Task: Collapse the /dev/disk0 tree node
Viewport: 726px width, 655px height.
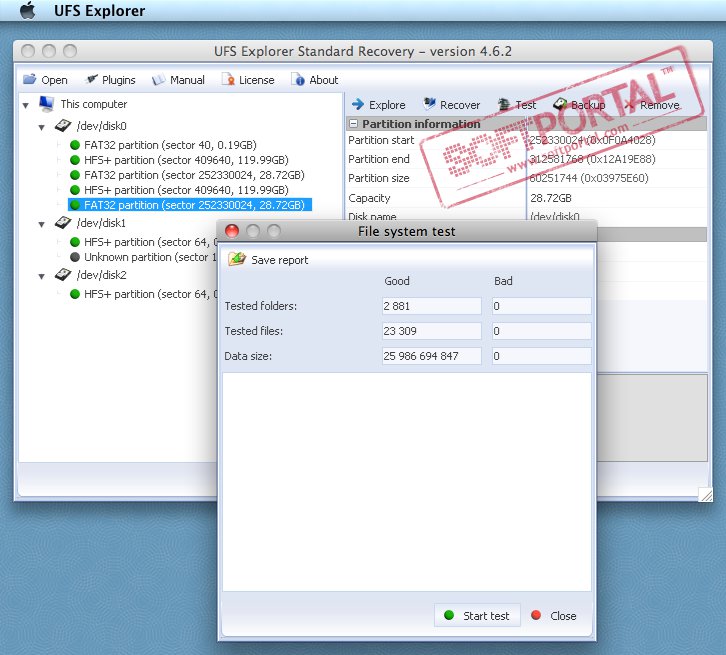Action: point(42,127)
